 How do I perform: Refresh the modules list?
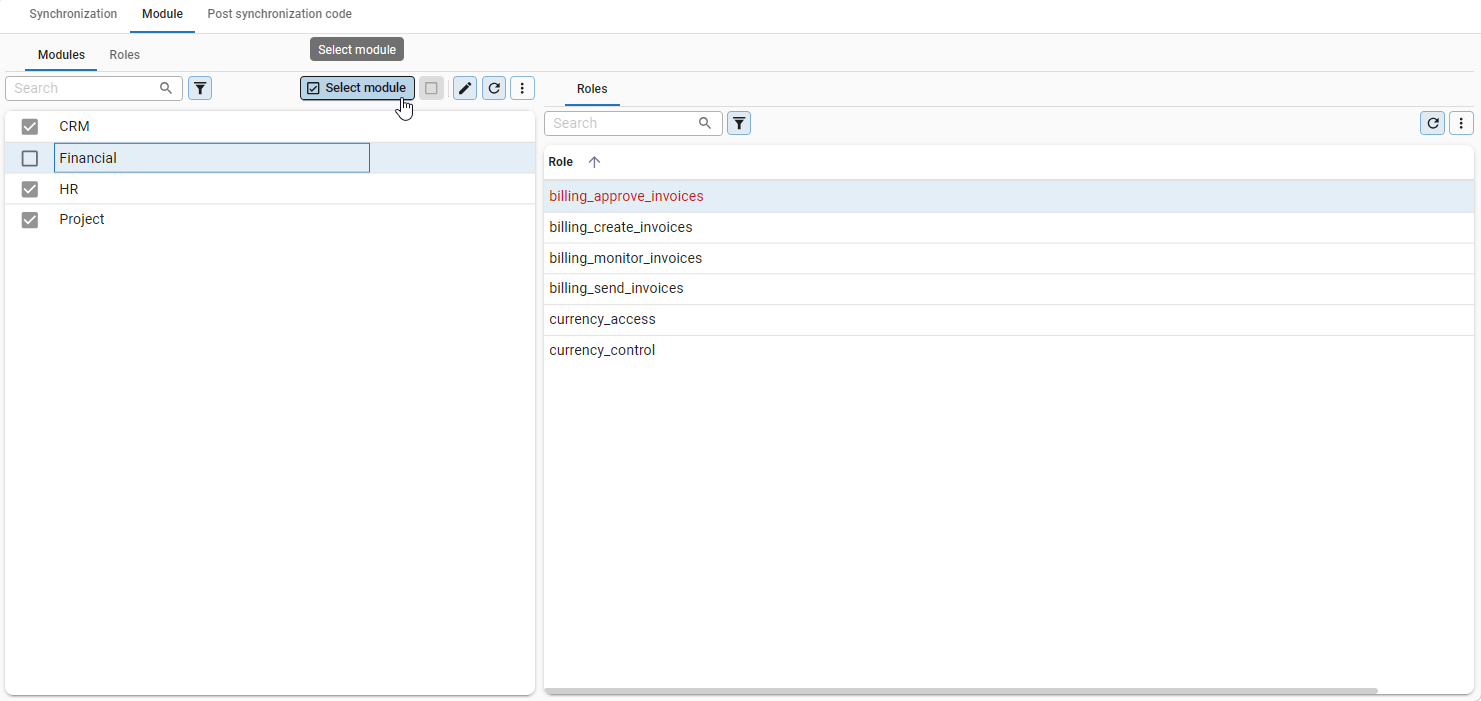493,88
